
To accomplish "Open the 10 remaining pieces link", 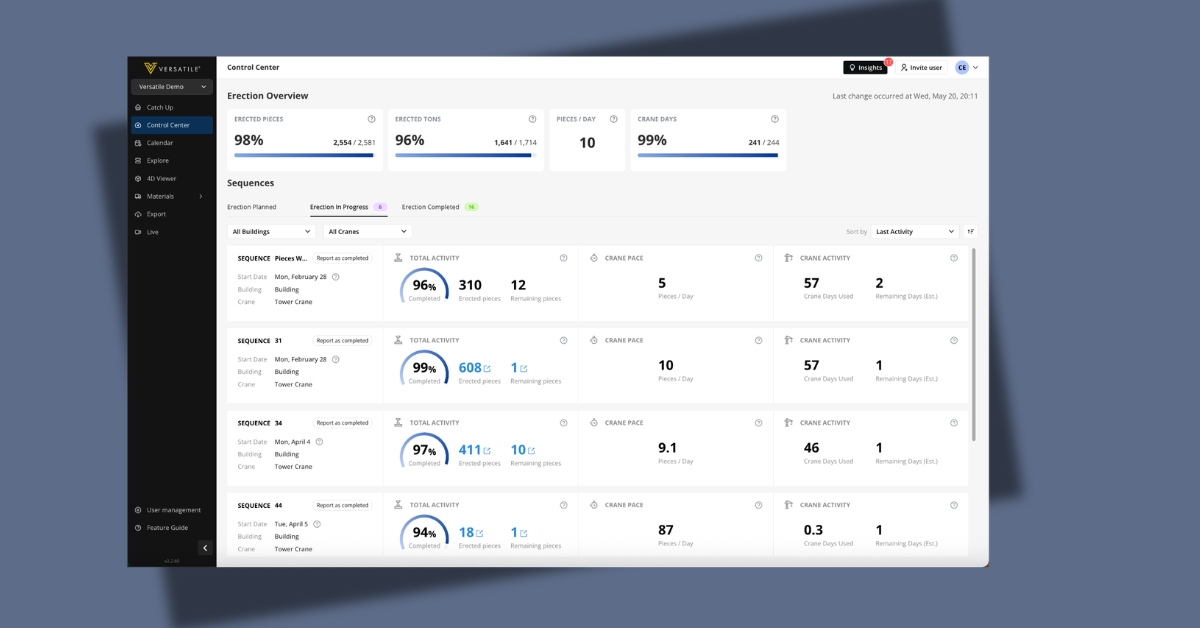I will 523,450.
